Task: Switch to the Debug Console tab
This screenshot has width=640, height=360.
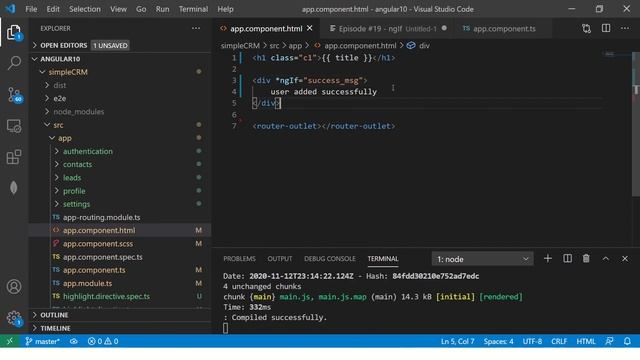Action: (330, 259)
